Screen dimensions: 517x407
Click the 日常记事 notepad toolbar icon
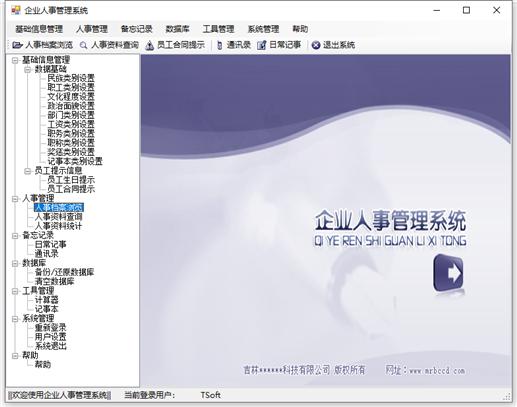pyautogui.click(x=262, y=45)
